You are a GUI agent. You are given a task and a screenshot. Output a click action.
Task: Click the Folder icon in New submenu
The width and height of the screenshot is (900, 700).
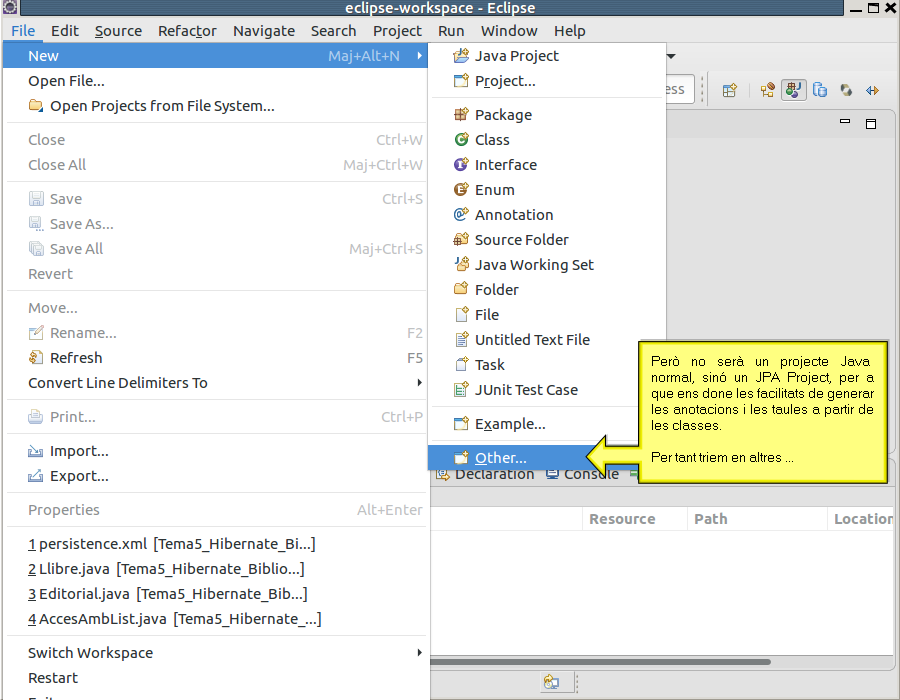[461, 289]
